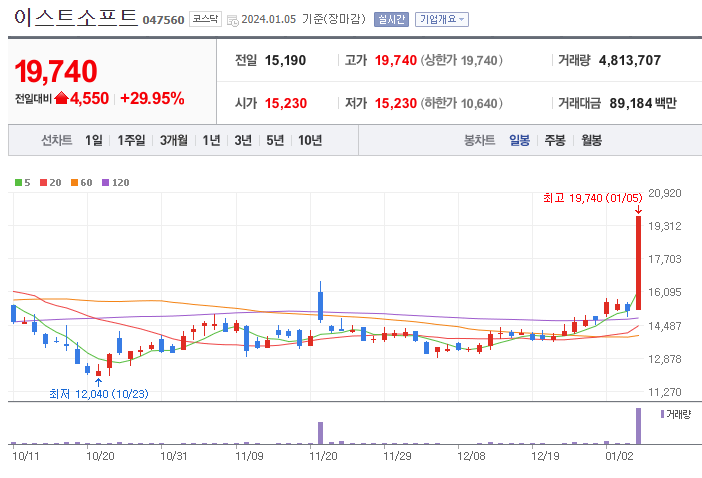Click the 12/08 date axis label
Screen dimensions: 702x478
point(471,456)
